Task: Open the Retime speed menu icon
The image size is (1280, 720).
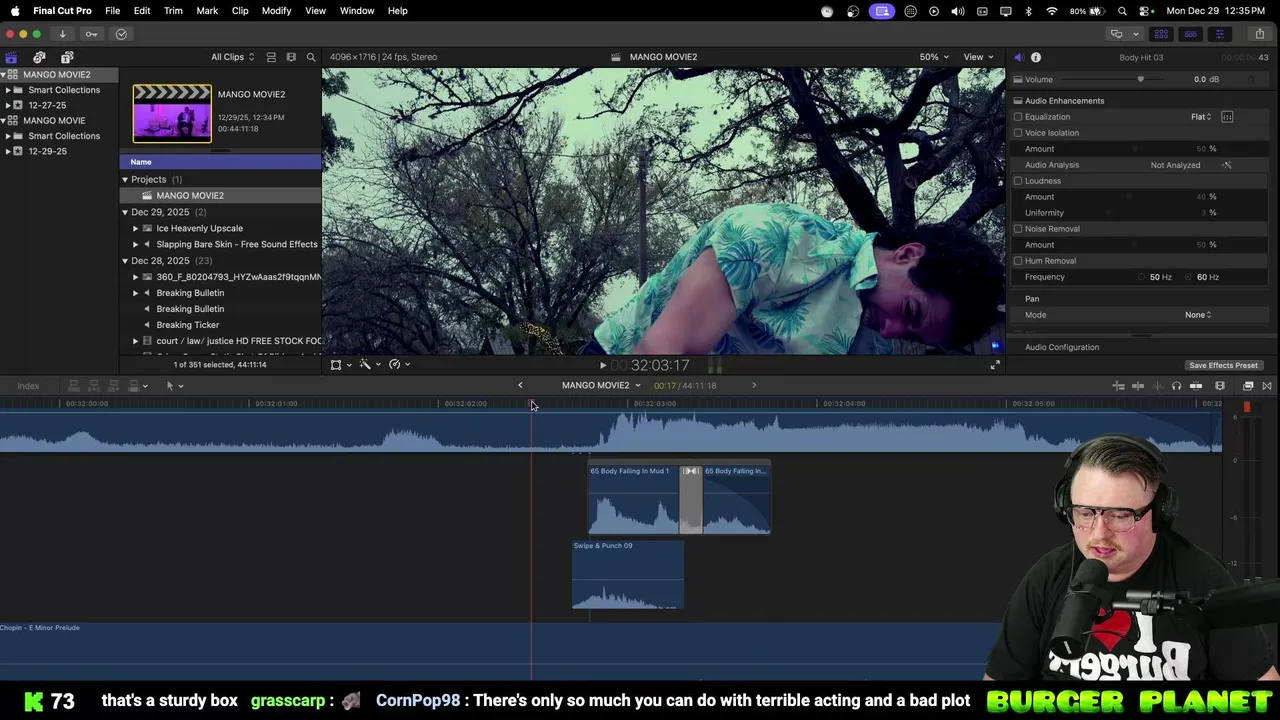Action: click(x=399, y=365)
